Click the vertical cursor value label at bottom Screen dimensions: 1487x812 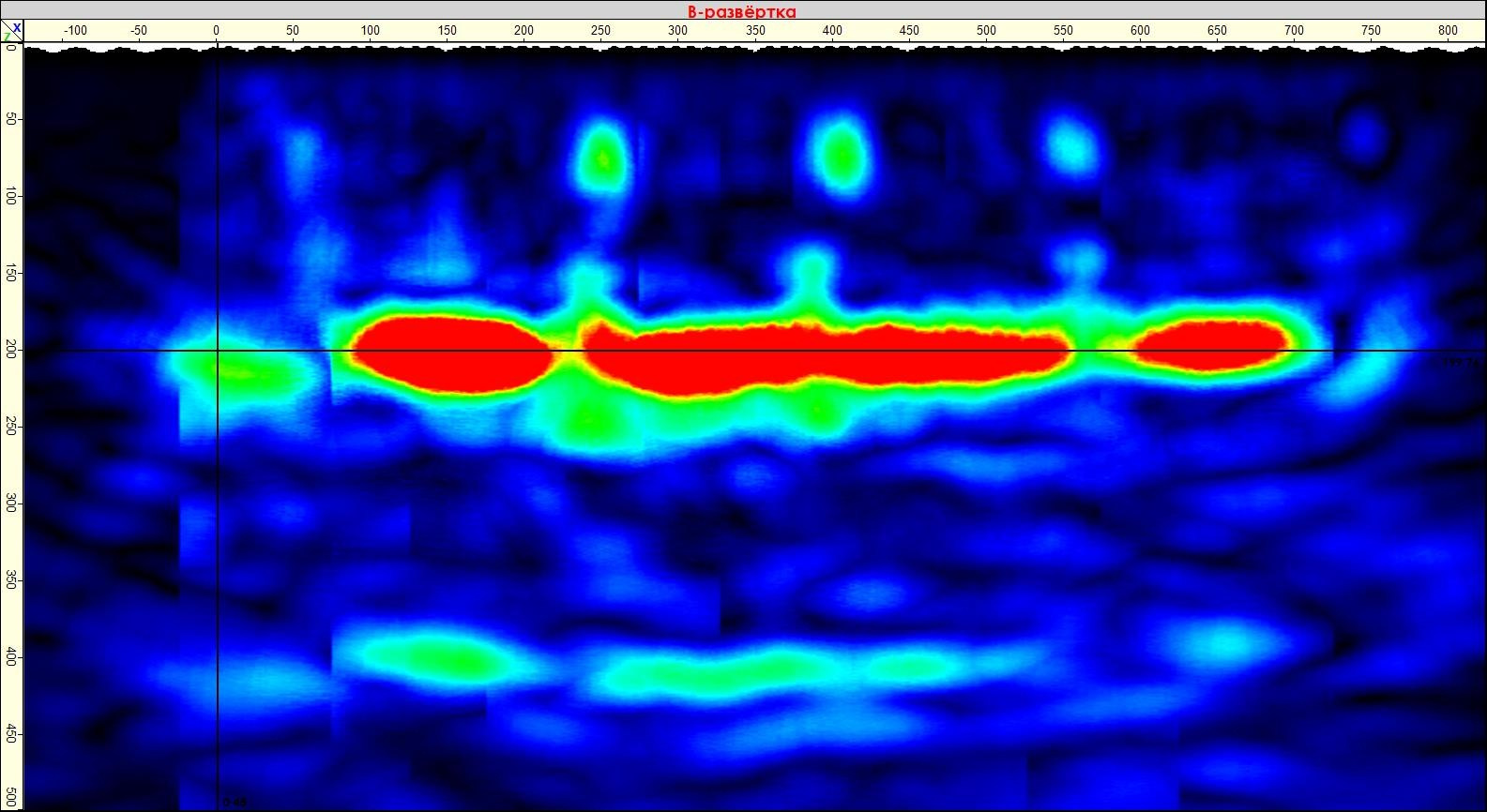pyautogui.click(x=234, y=803)
